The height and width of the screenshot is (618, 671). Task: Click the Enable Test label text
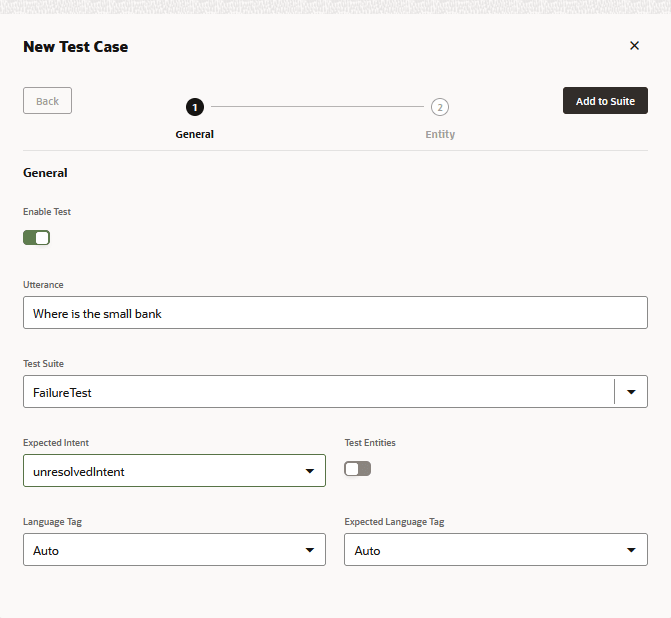[47, 212]
